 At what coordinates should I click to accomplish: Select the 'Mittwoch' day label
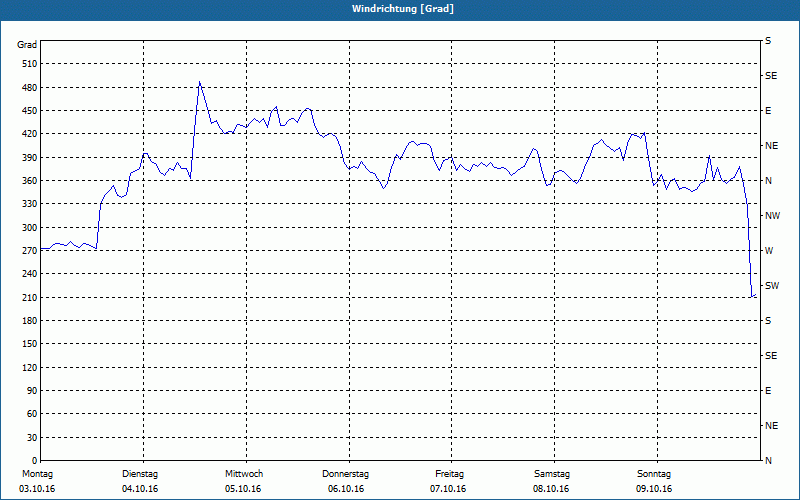tap(244, 474)
